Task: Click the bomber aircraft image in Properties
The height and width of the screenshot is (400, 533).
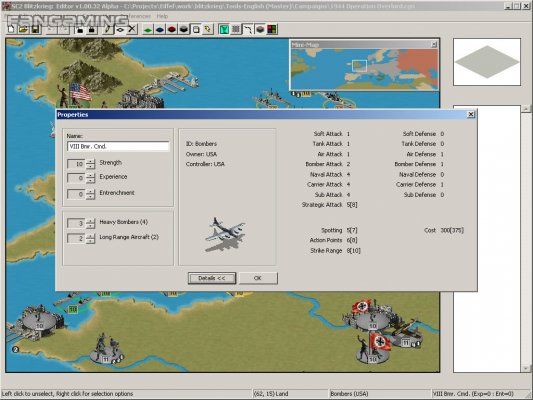Action: pyautogui.click(x=224, y=235)
